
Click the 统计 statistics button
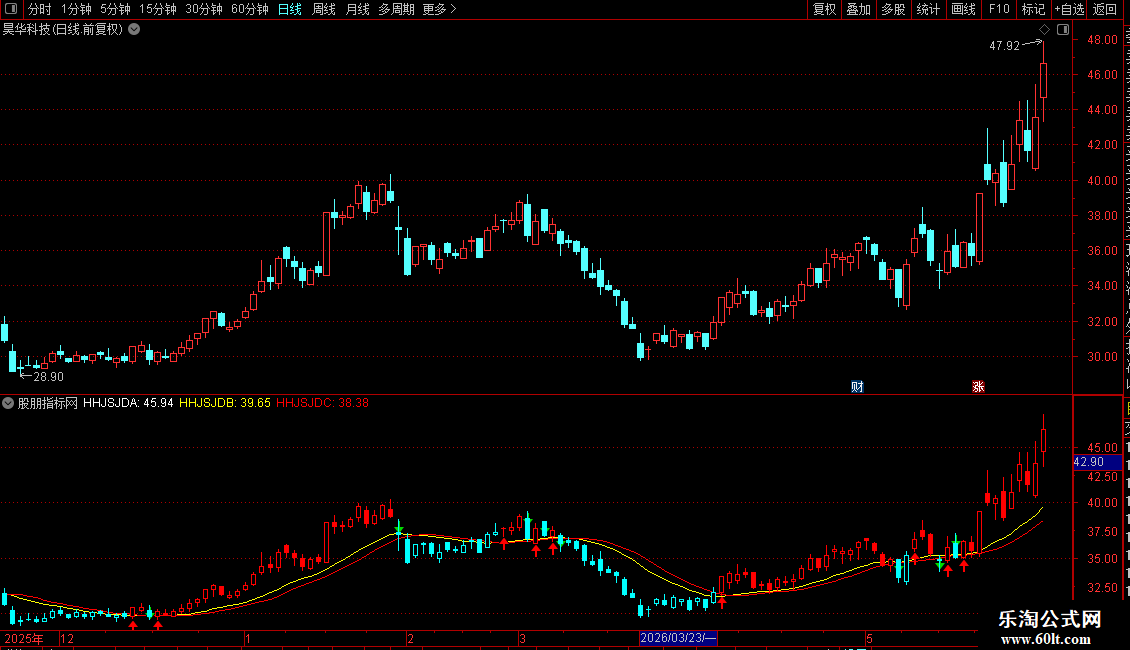point(928,9)
